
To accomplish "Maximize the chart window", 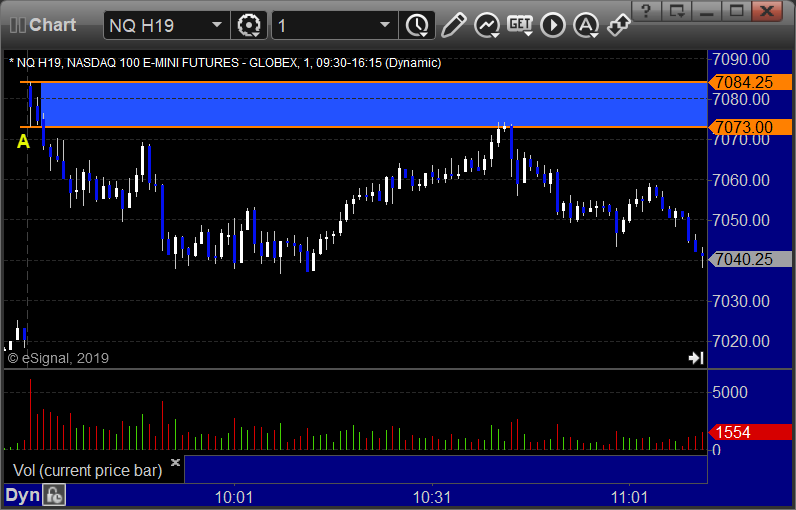I will [x=737, y=10].
